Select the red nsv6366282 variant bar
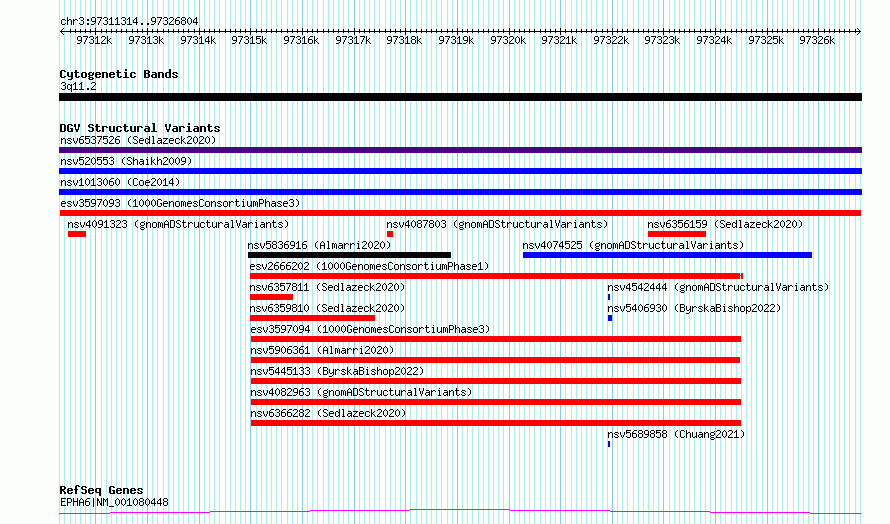890x524 pixels. pos(496,423)
